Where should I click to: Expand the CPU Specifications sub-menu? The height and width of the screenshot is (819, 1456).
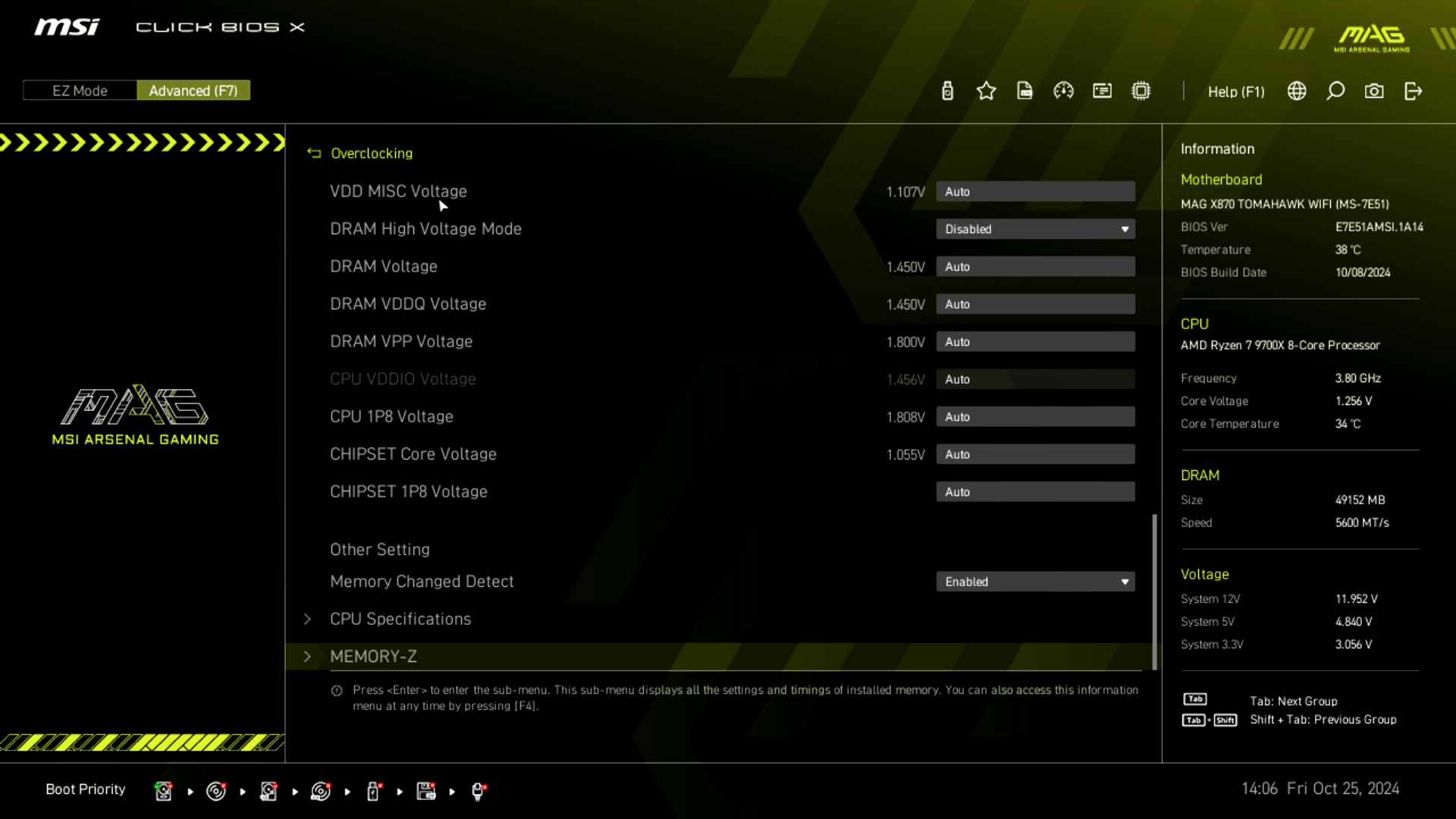point(400,619)
